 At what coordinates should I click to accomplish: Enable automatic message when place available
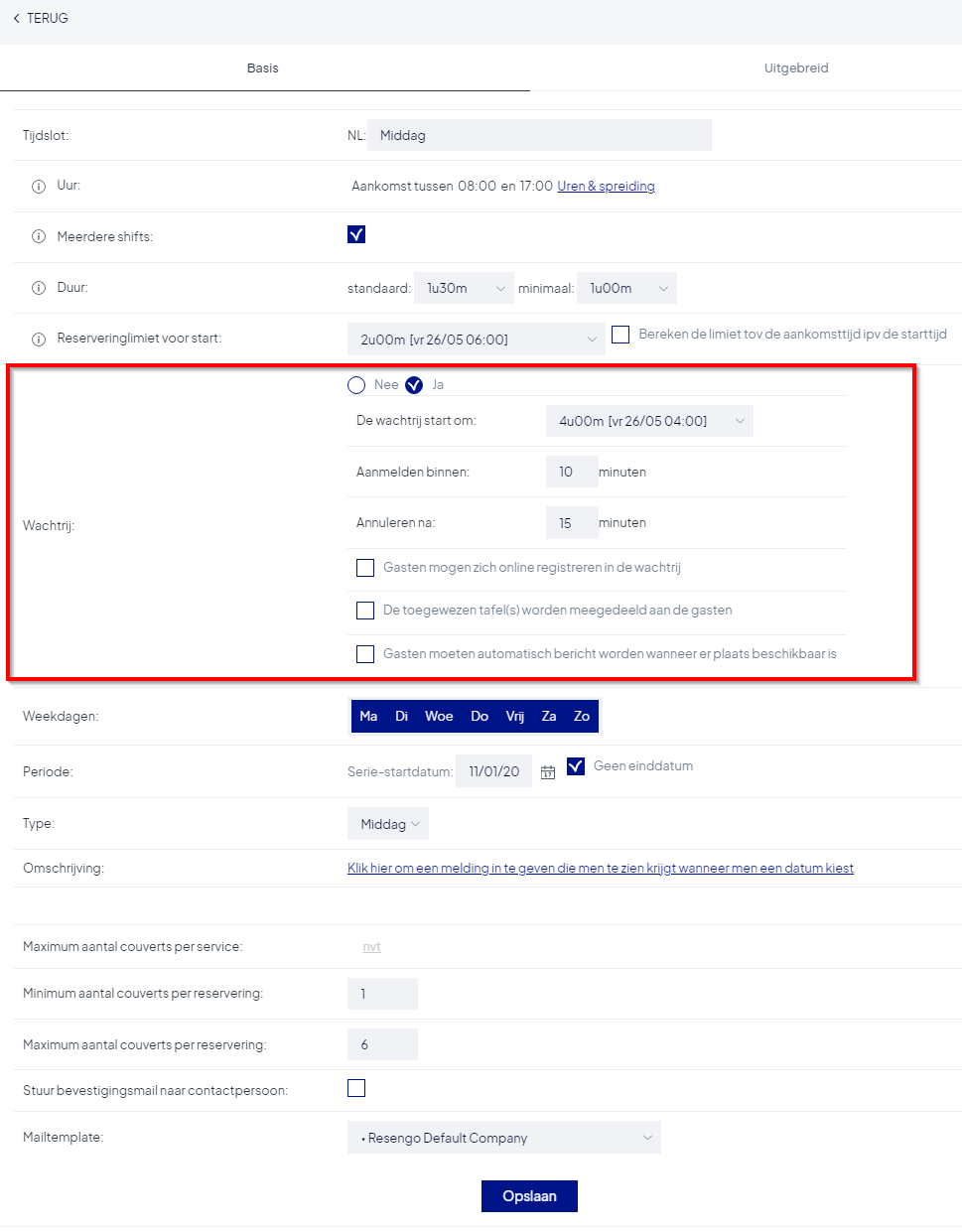pyautogui.click(x=365, y=654)
